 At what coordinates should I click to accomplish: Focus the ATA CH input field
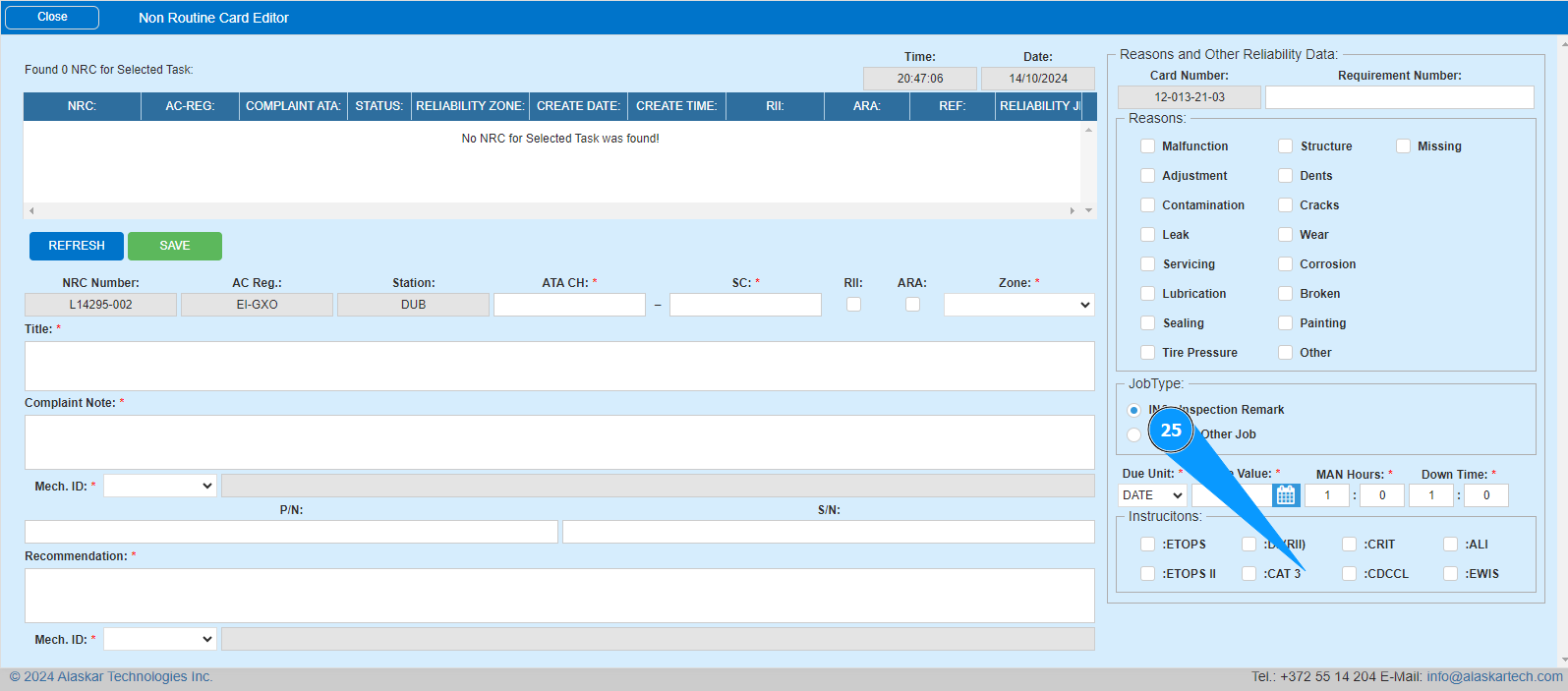[569, 305]
